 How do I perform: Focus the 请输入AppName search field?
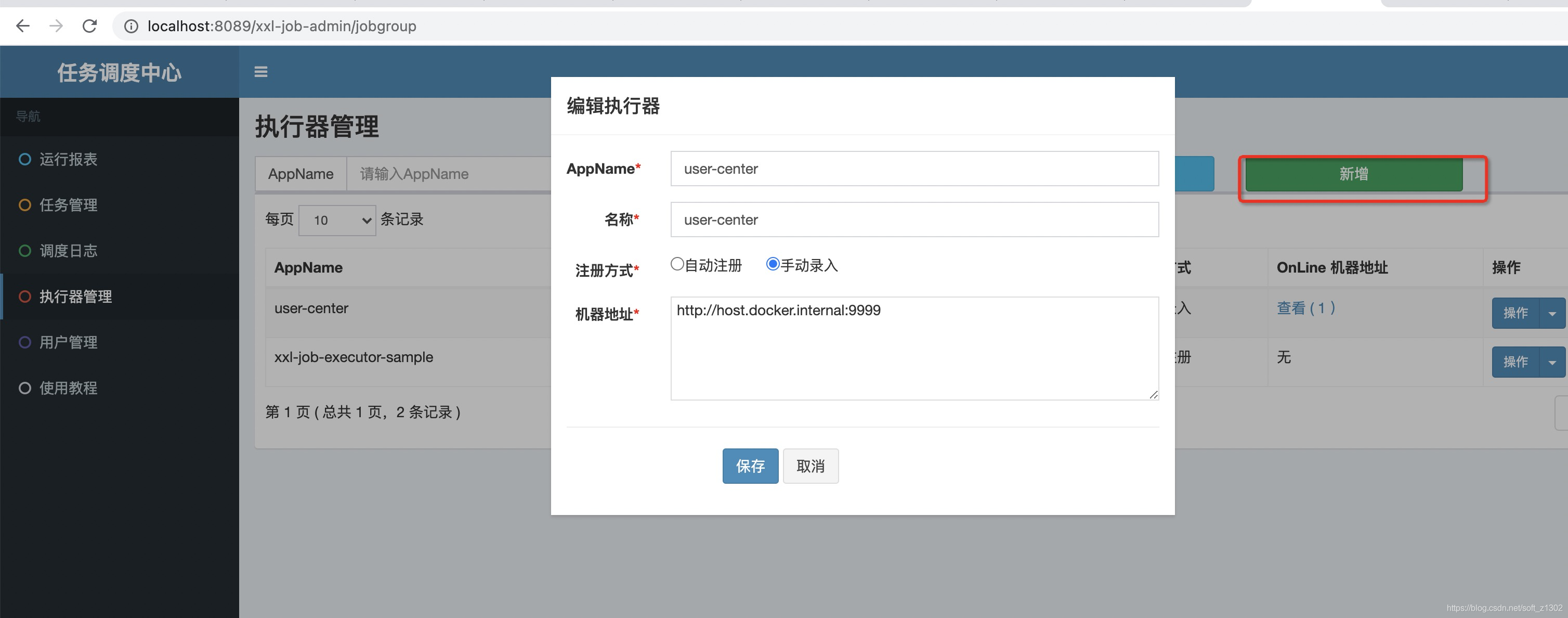(x=449, y=174)
